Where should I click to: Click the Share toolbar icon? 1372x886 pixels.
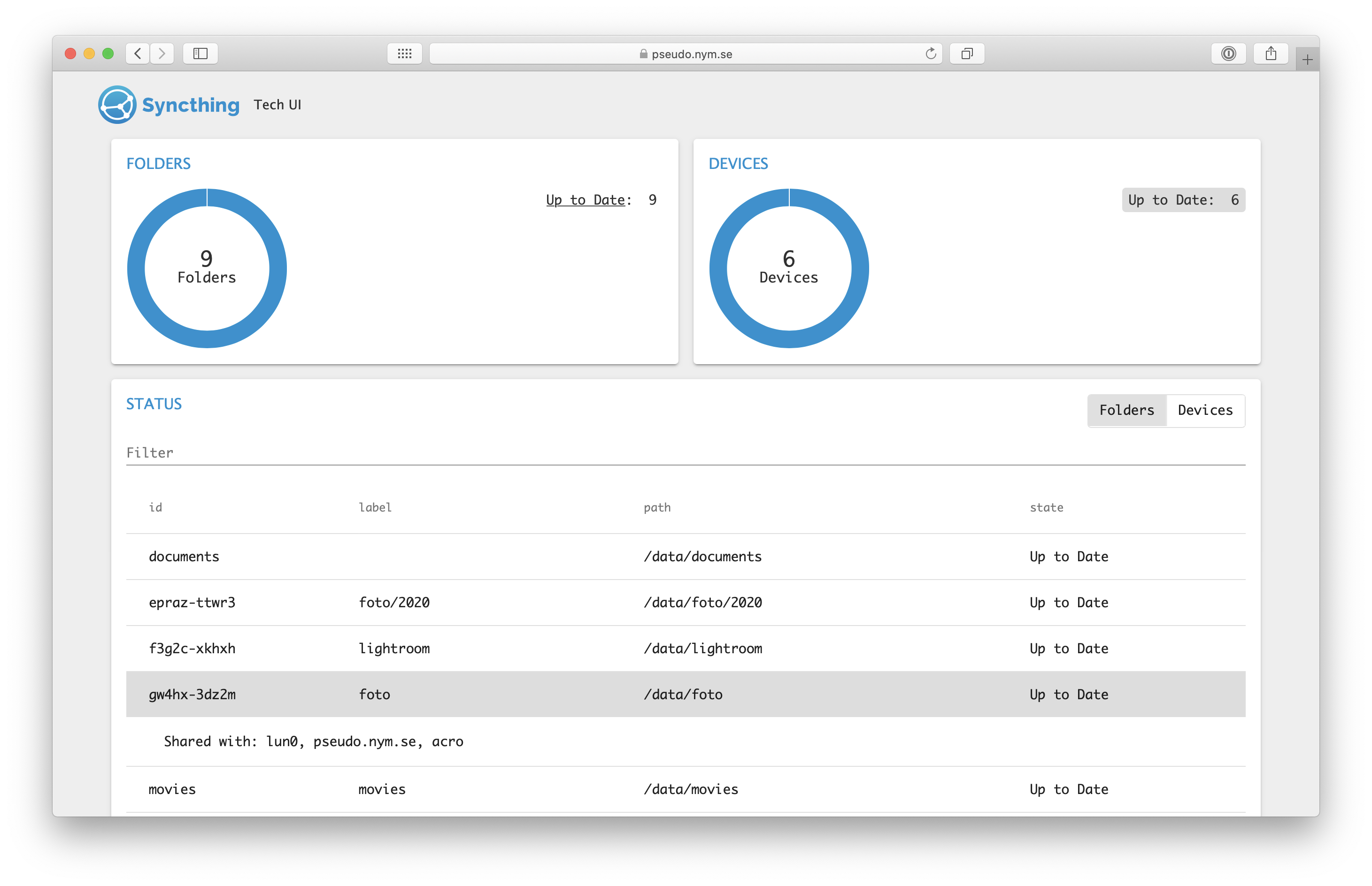pos(1271,53)
